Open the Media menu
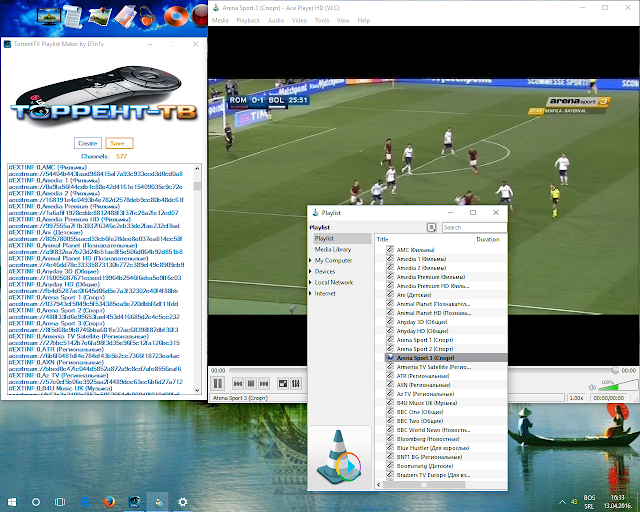 click(220, 20)
